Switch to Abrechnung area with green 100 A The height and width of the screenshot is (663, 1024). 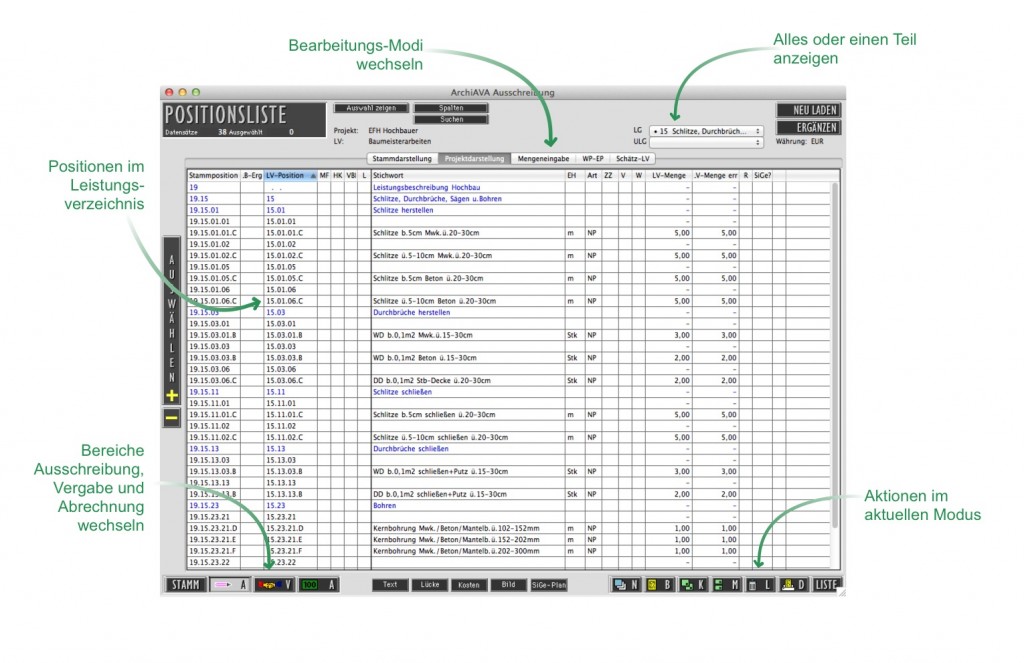click(x=319, y=585)
